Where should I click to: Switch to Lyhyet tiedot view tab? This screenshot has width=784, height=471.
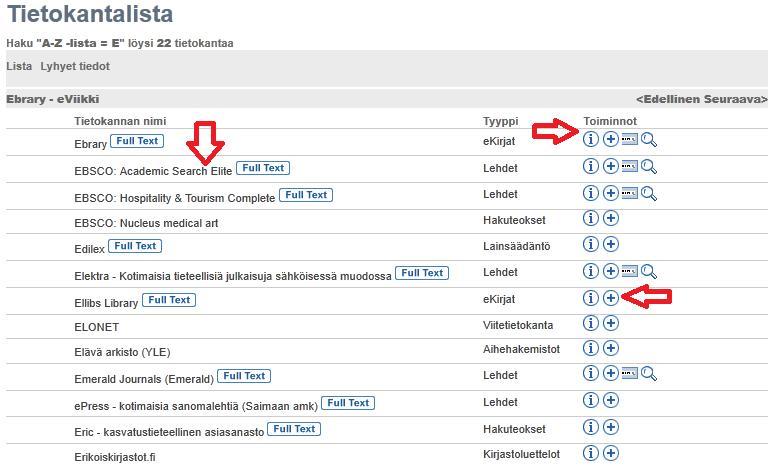75,66
